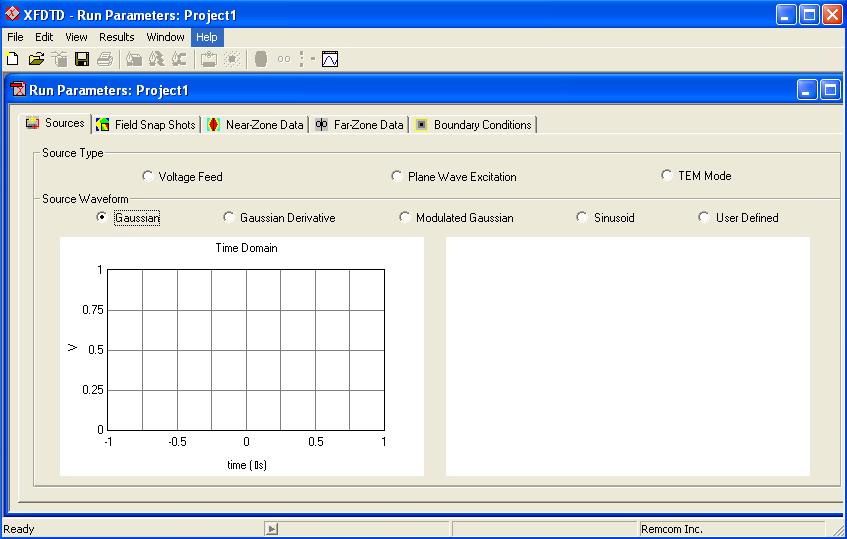Close the XFDTD application window
Screen dimensions: 847x539
(832, 15)
